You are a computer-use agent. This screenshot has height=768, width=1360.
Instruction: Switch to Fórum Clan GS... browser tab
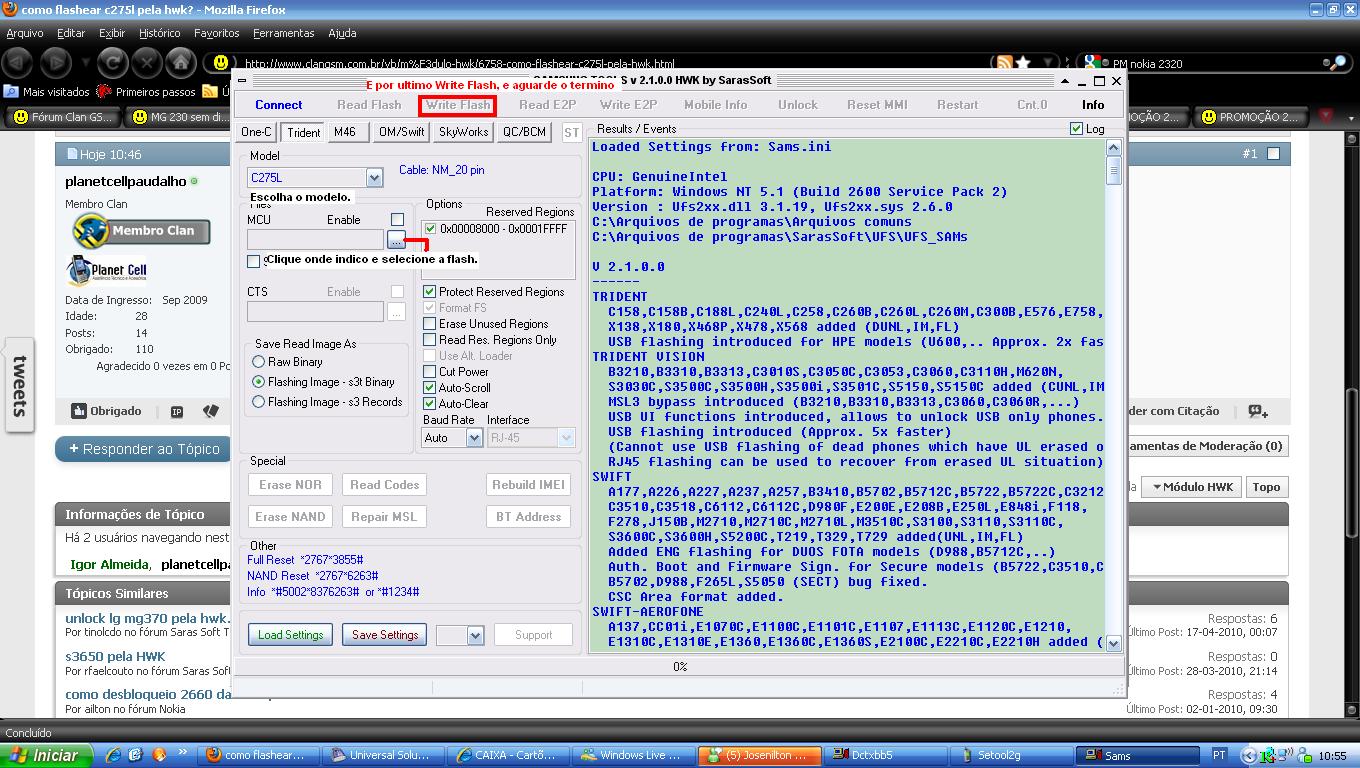[64, 117]
